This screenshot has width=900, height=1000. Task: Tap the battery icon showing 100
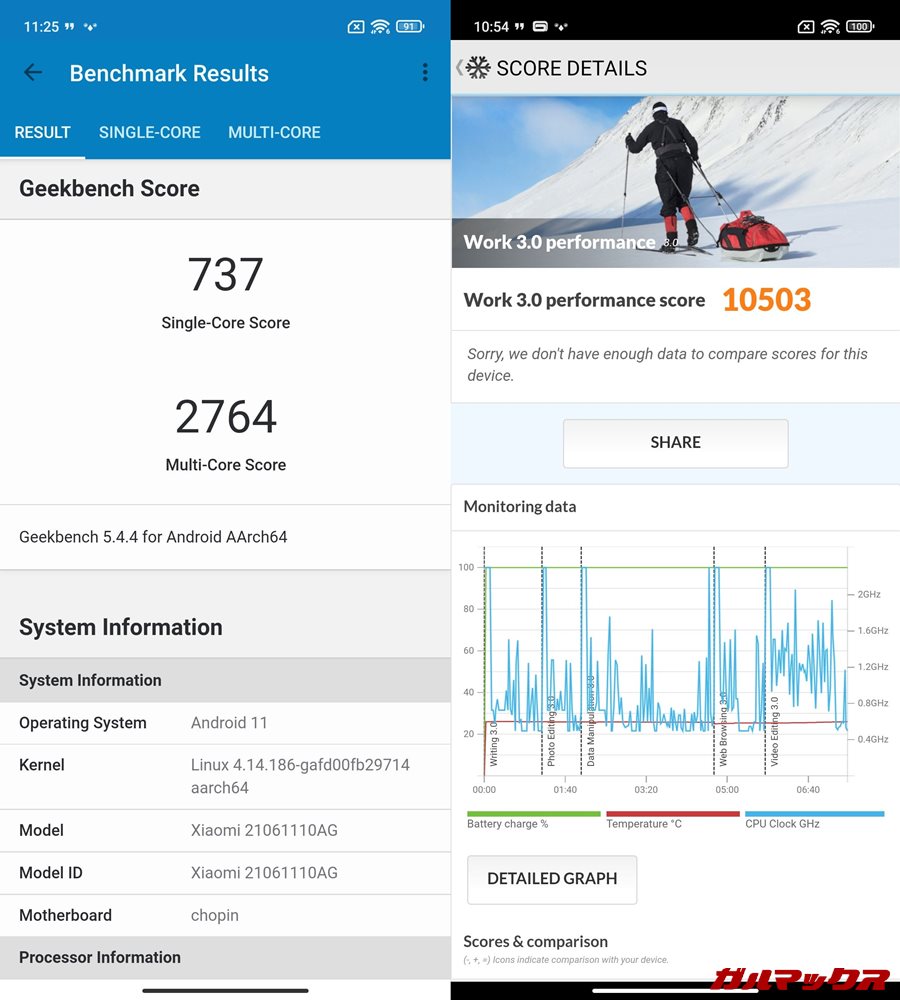[x=859, y=27]
